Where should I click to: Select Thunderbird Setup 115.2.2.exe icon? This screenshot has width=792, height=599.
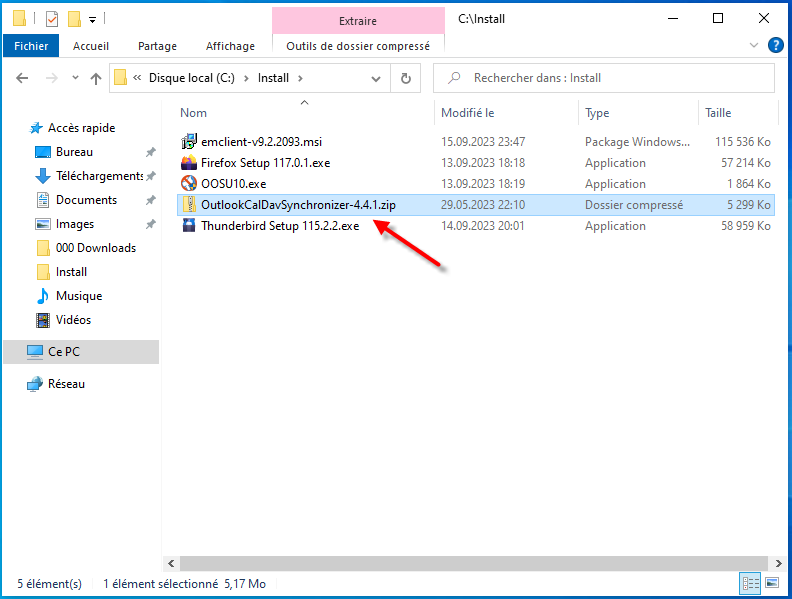click(189, 225)
